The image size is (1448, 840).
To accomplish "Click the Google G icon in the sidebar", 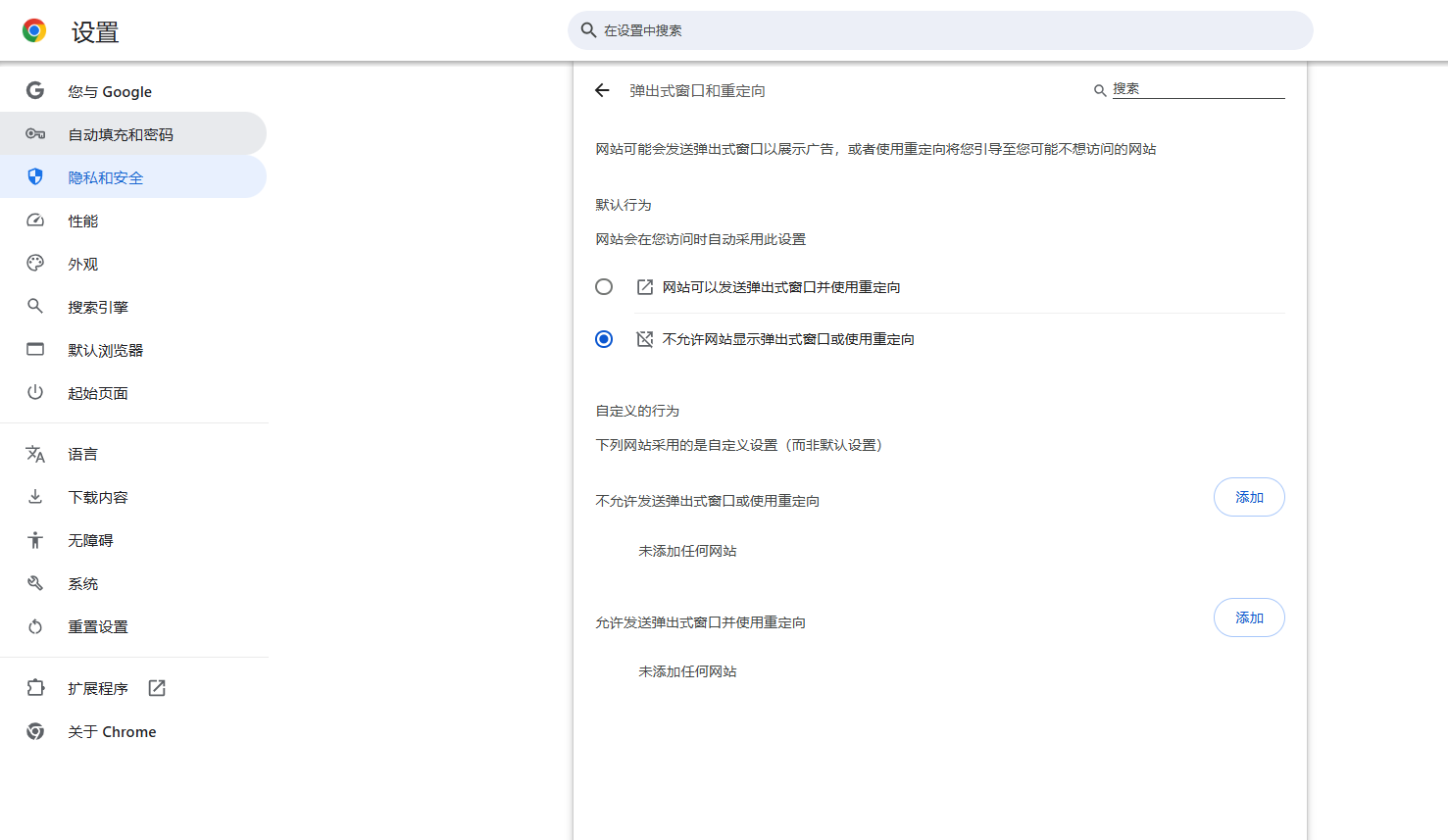I will click(x=35, y=91).
